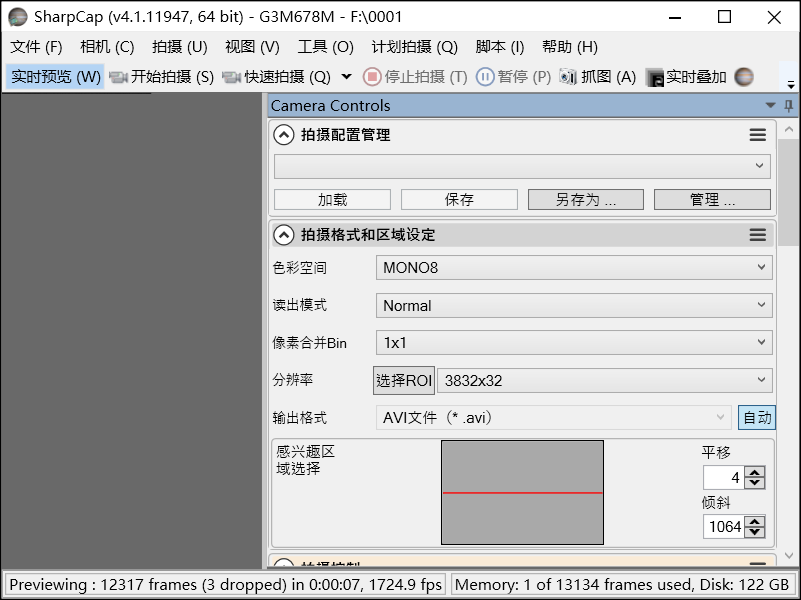Open 色彩空间 MONO8 dropdown
The height and width of the screenshot is (600, 801).
point(574,268)
